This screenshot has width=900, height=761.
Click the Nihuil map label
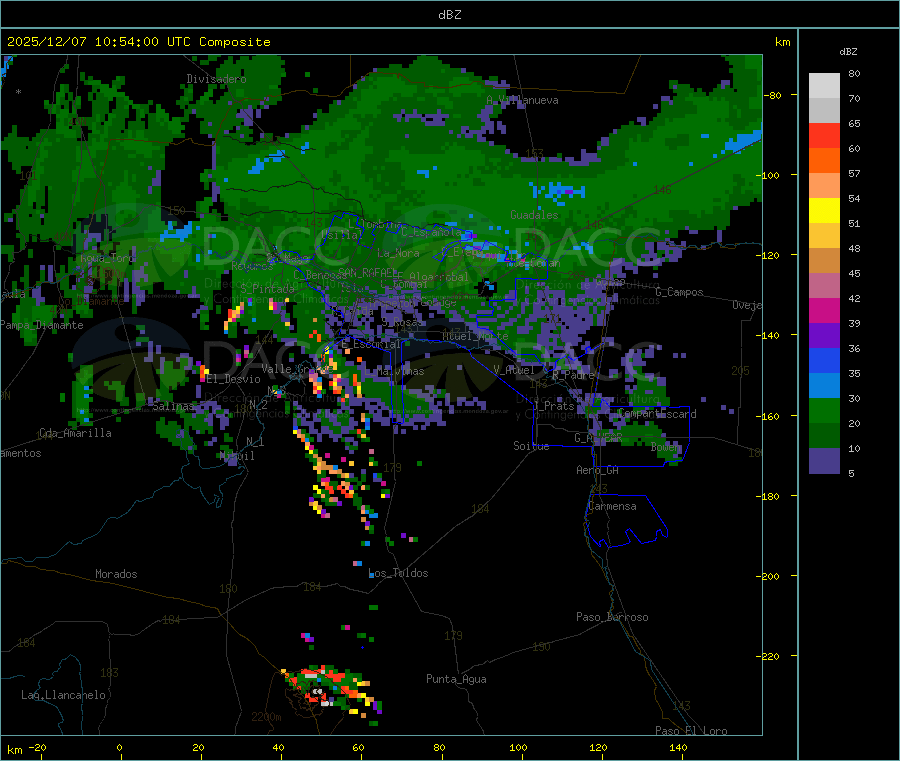(237, 456)
